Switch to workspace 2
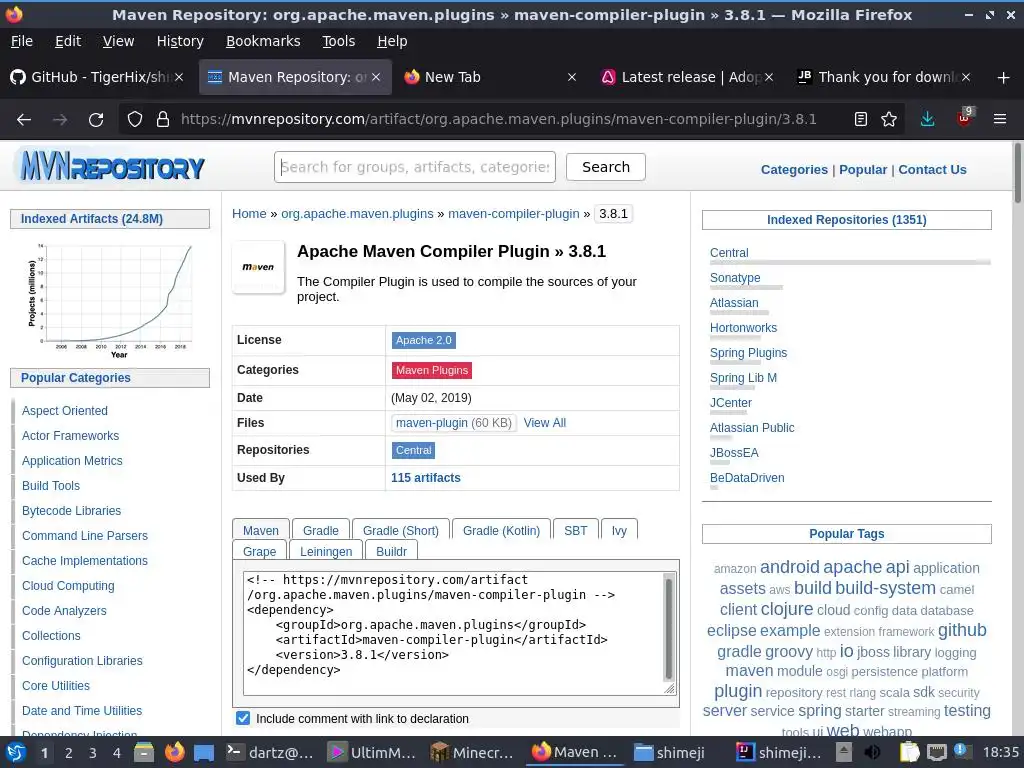Image resolution: width=1024 pixels, height=768 pixels. (69, 753)
